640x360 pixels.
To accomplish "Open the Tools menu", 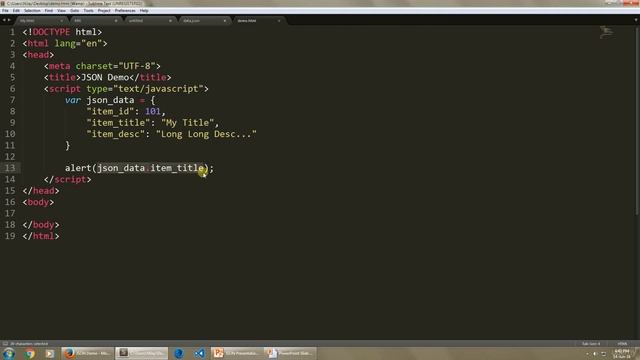I will (x=89, y=11).
